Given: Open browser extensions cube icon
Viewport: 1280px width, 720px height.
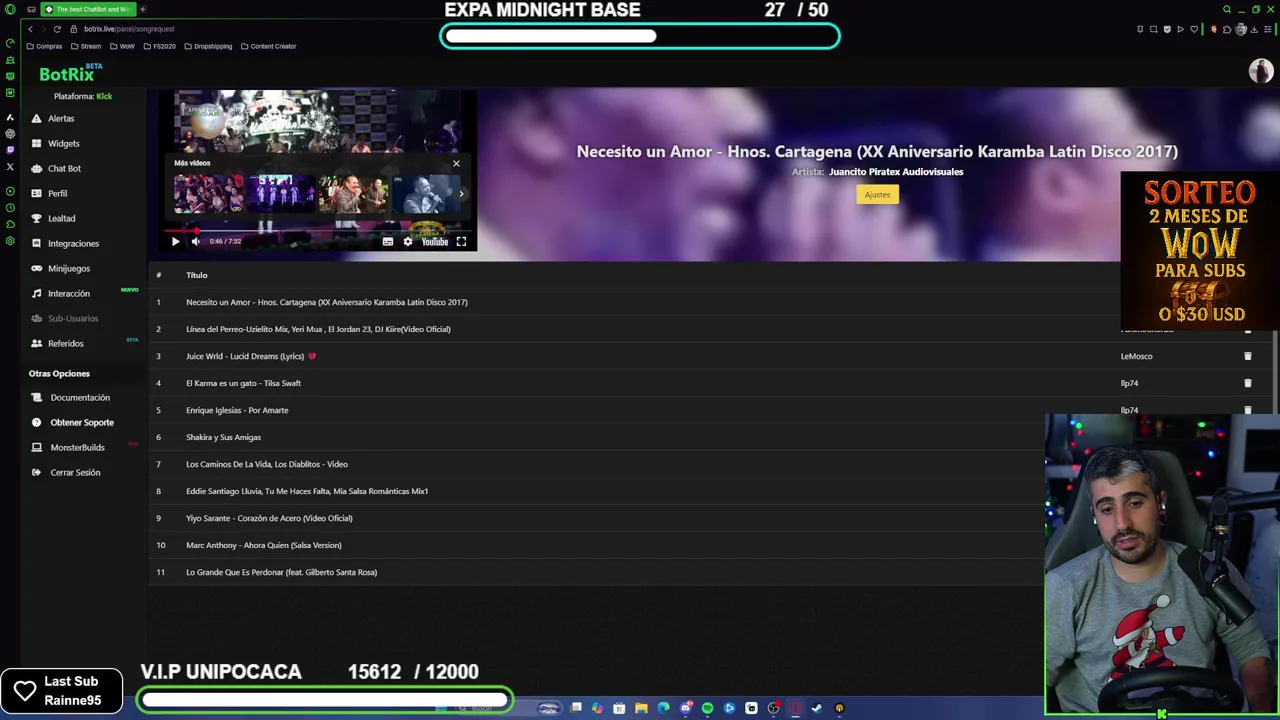Looking at the screenshot, I should (1227, 29).
